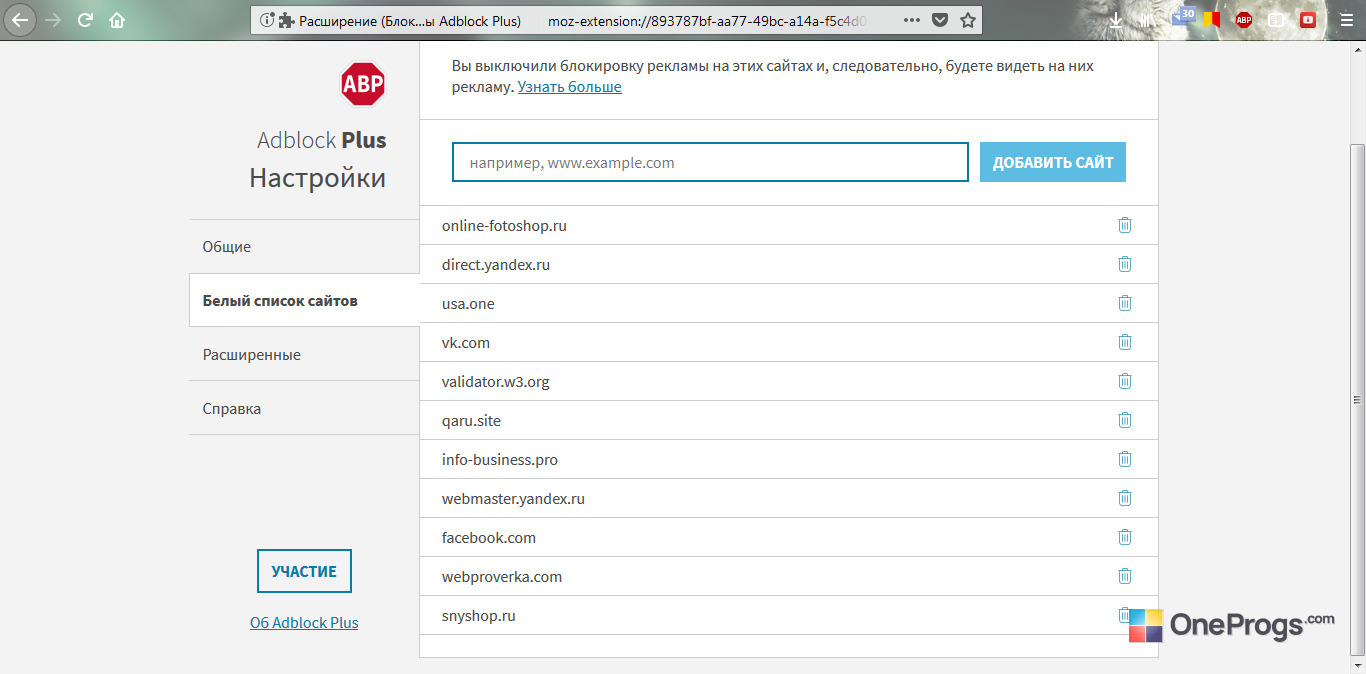Screen dimensions: 1366x674
Task: Click the webmaster.yandex.ru entry text
Action: (513, 499)
